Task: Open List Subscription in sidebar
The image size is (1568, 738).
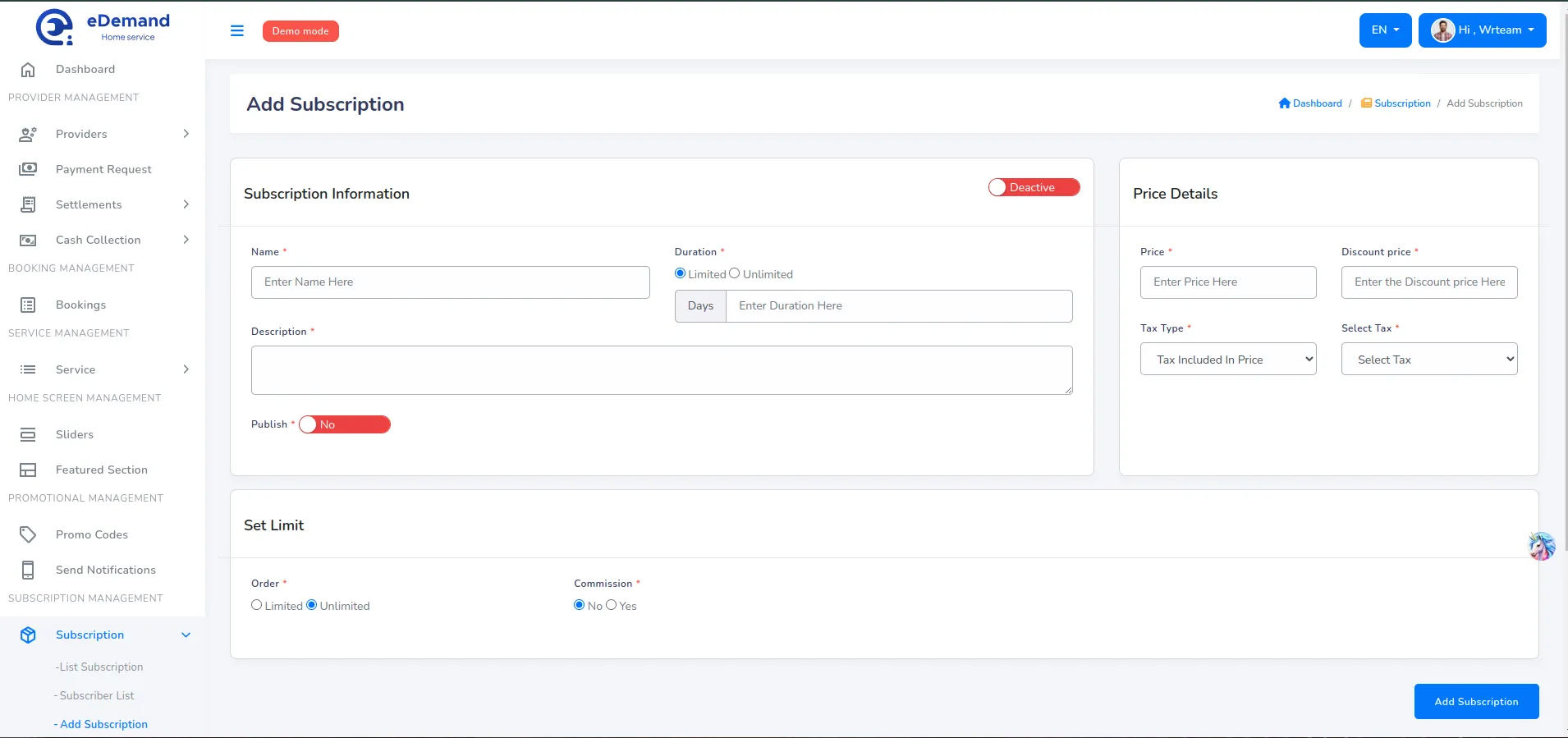Action: tap(101, 667)
